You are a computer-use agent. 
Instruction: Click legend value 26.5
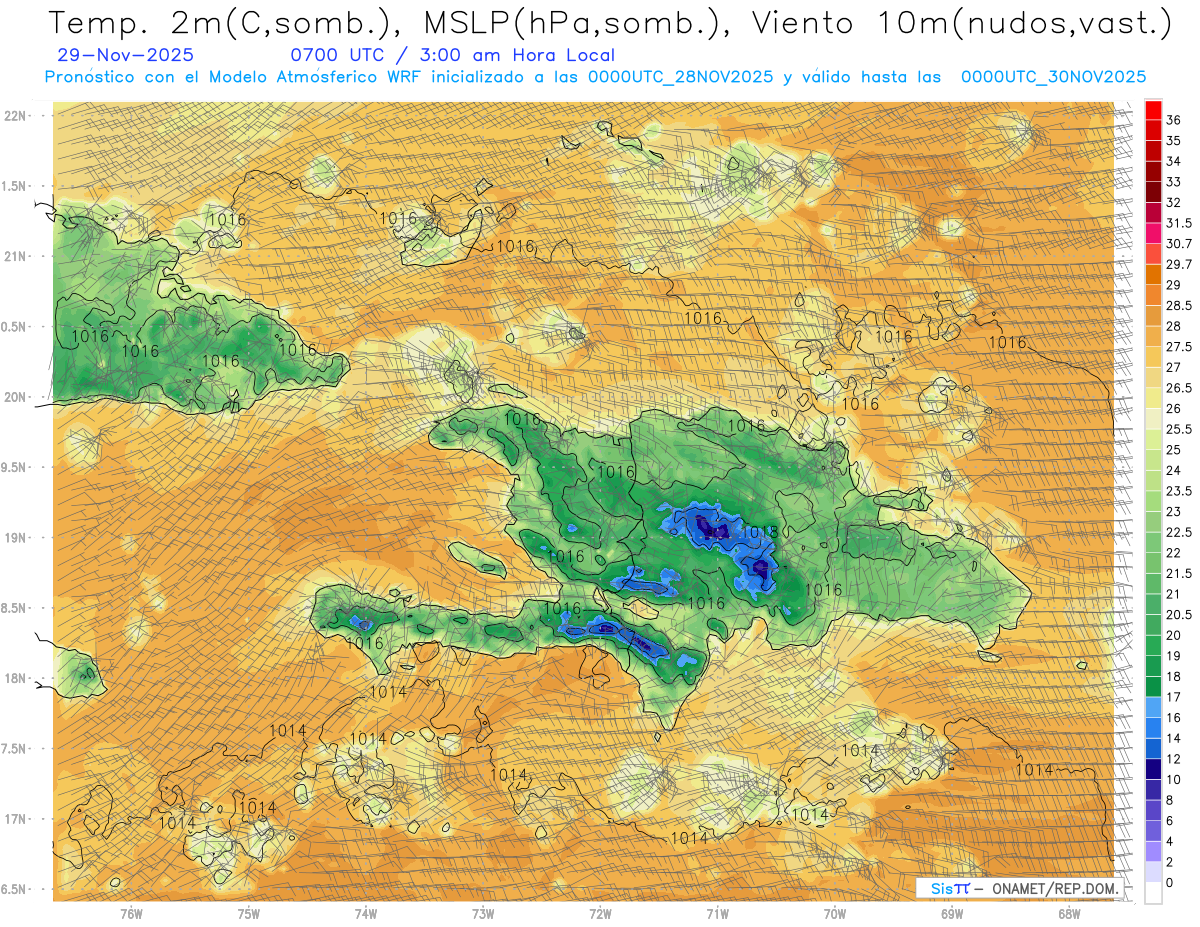click(x=1179, y=389)
